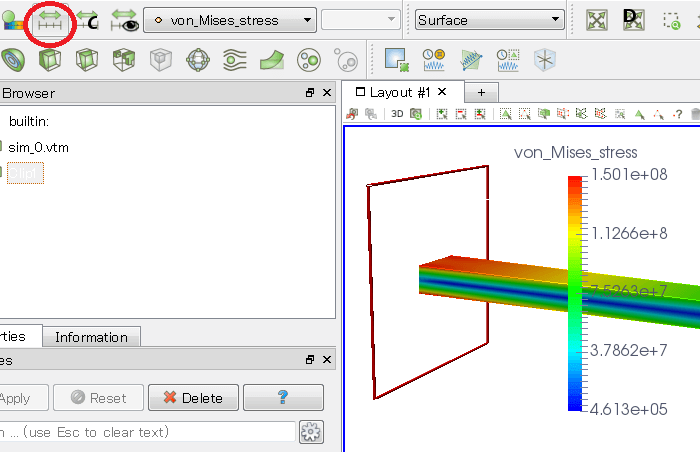Viewport: 700px width, 452px height.
Task: Switch to the Information tab
Action: click(x=91, y=337)
